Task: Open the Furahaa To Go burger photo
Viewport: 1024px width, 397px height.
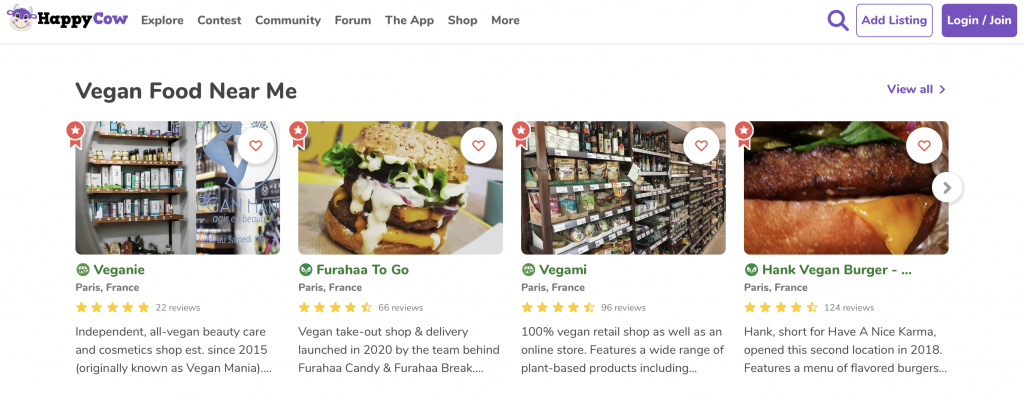Action: coord(400,188)
